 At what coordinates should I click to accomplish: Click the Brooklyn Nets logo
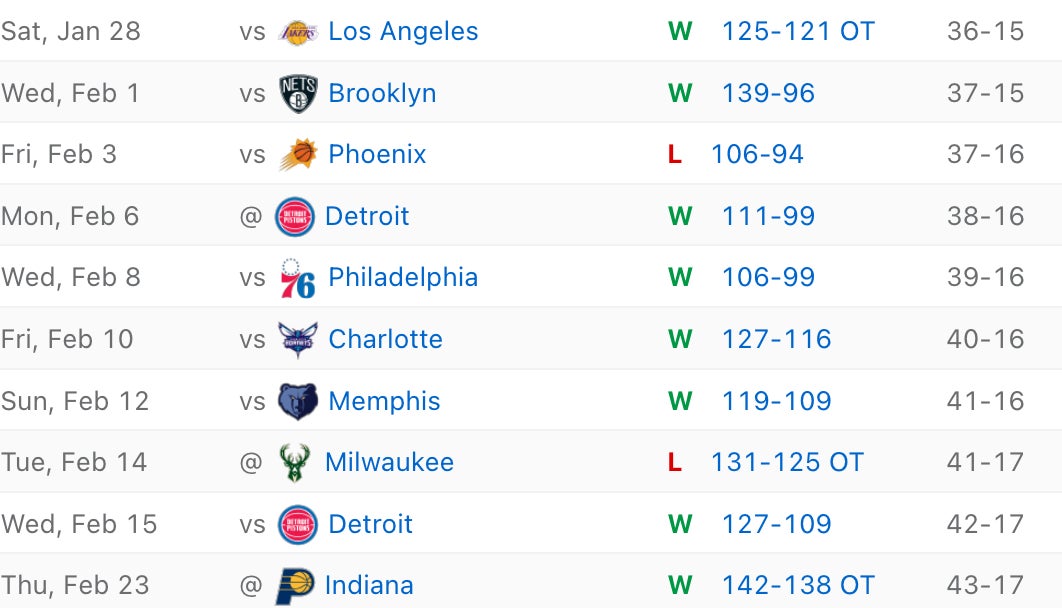pos(298,93)
